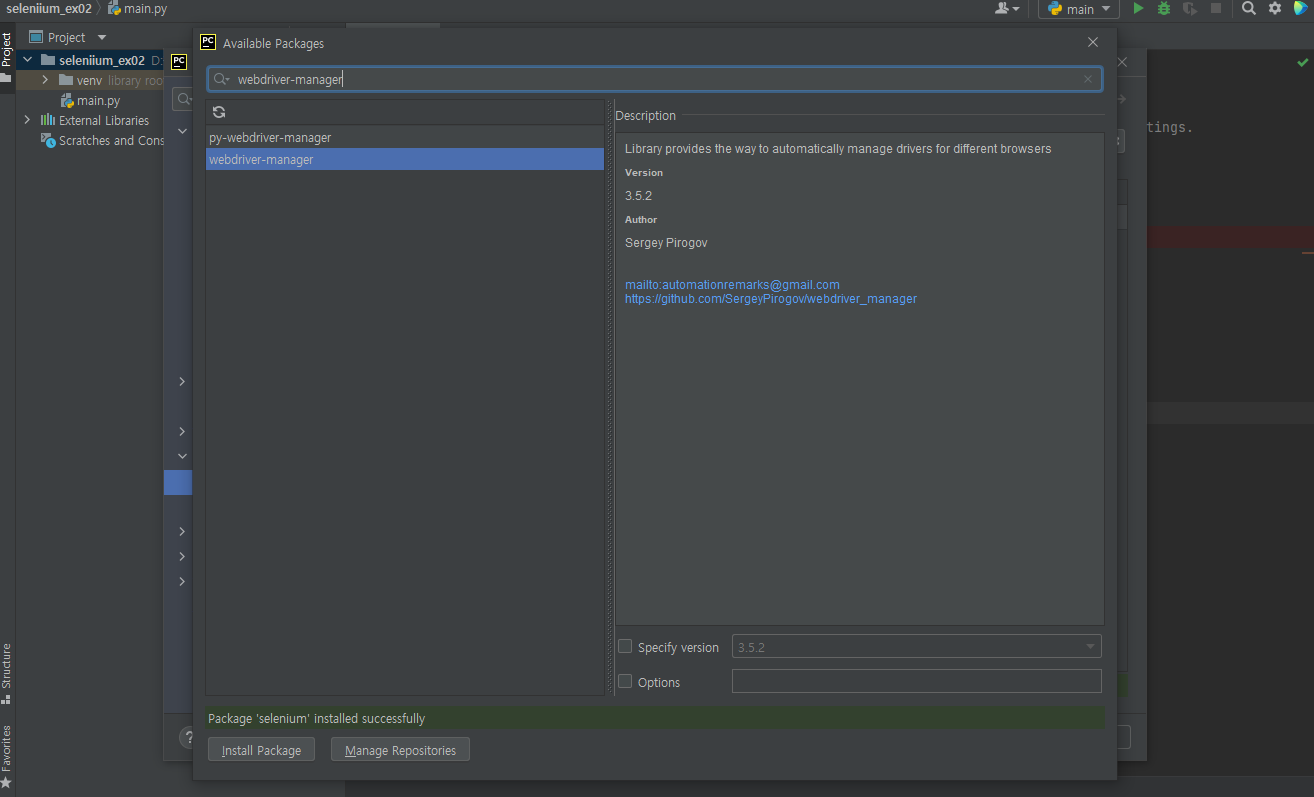This screenshot has height=797, width=1314.
Task: Select py-webdriver-manager in the package list
Action: pos(405,137)
